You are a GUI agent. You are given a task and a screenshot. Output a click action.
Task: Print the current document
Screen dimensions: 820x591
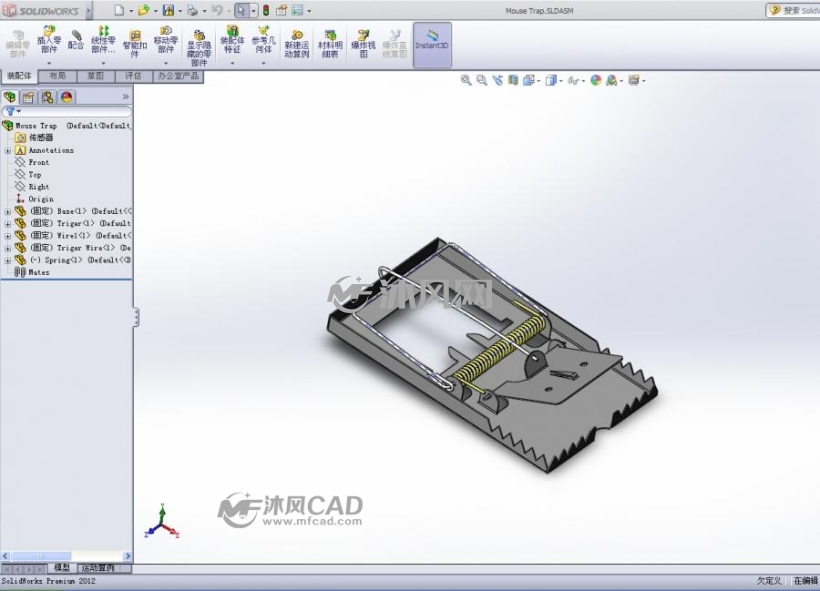click(192, 10)
